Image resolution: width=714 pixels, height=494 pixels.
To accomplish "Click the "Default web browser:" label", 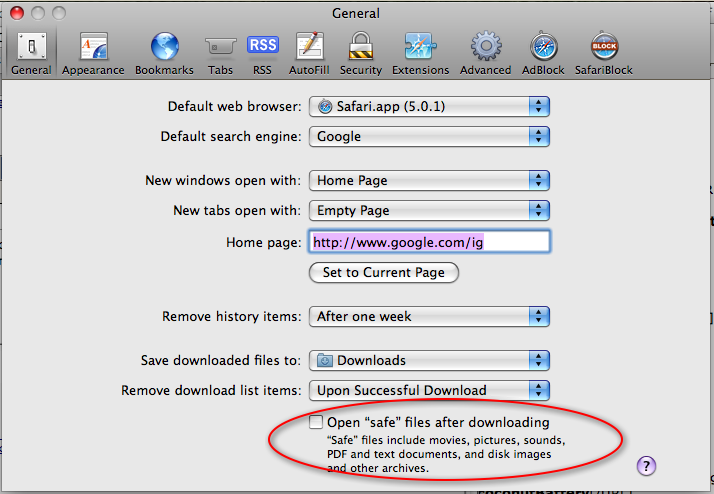I will (x=235, y=107).
